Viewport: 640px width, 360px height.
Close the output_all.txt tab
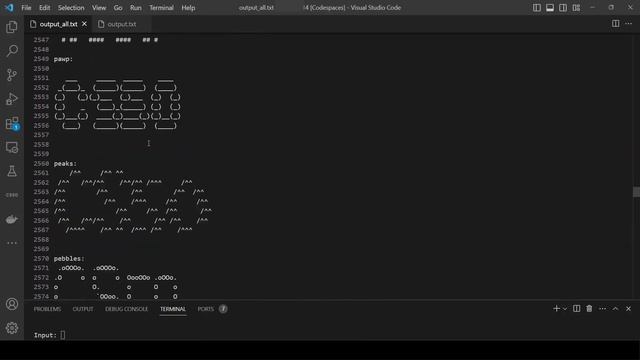tap(84, 24)
